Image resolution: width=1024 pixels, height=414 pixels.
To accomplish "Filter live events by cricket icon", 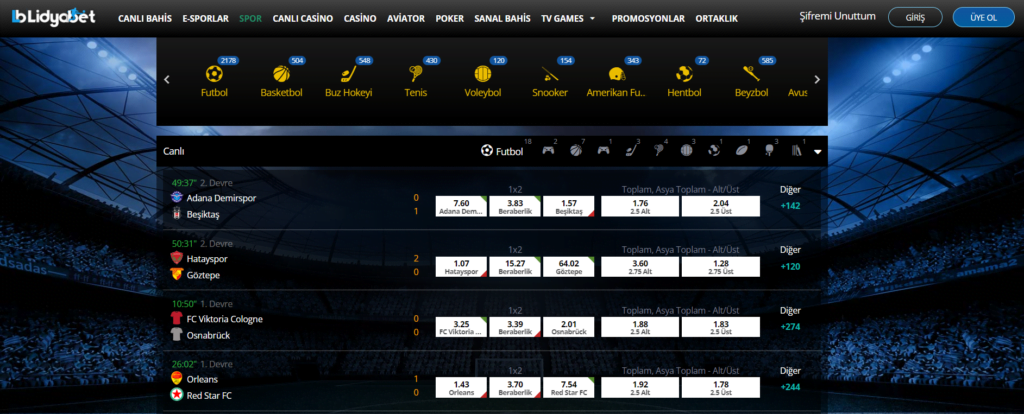I will pyautogui.click(x=796, y=150).
